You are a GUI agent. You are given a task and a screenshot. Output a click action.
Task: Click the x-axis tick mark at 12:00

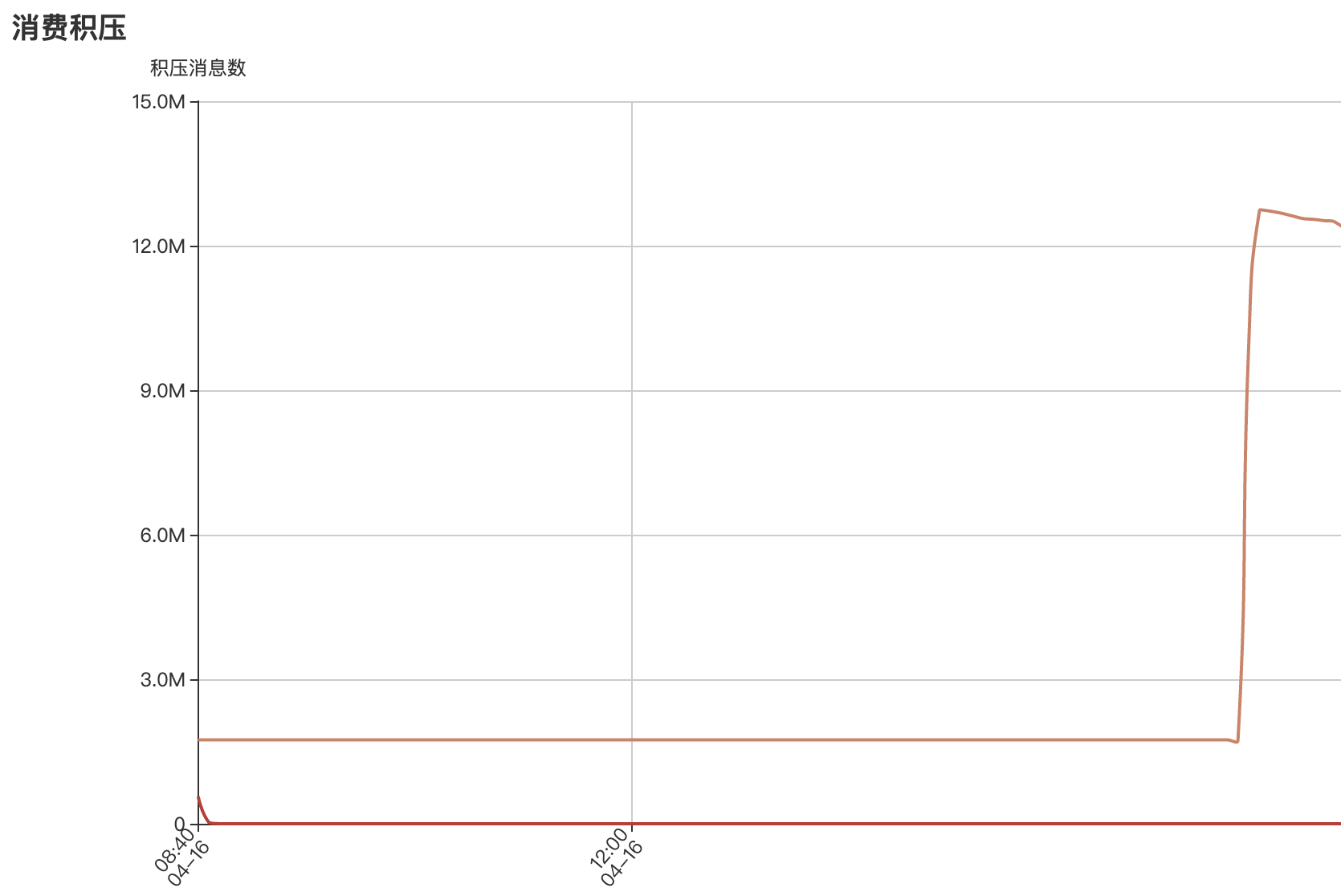click(x=632, y=828)
